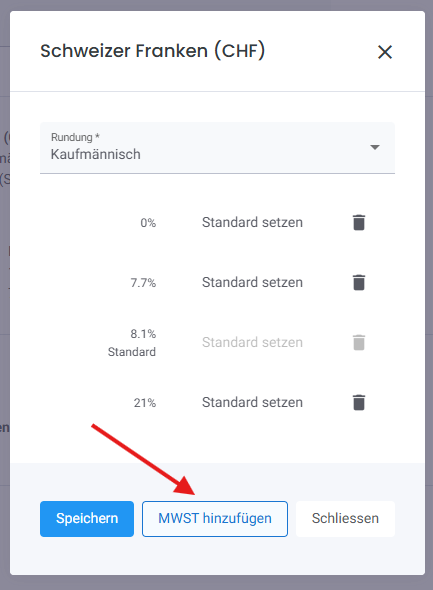Open the Rundung dropdown arrow

click(375, 147)
